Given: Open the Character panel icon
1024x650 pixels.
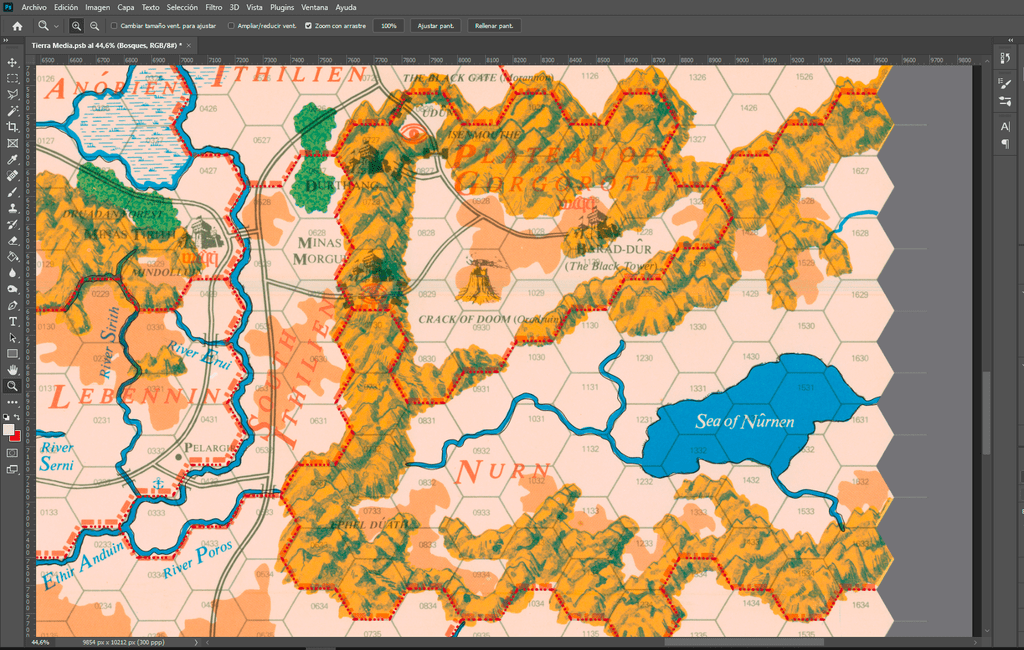Looking at the screenshot, I should tap(1005, 126).
